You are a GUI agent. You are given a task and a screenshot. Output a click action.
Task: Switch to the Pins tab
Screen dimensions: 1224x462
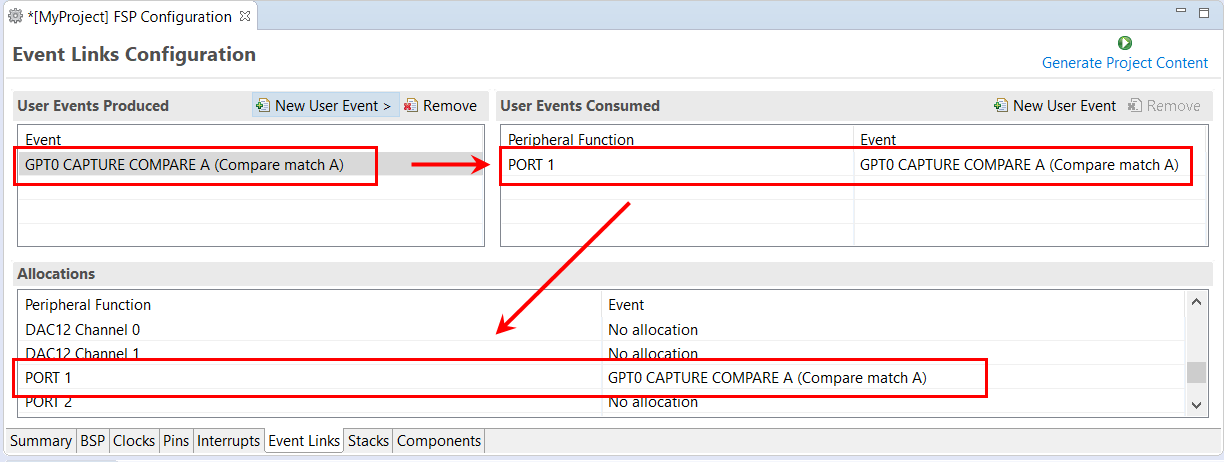[x=176, y=441]
